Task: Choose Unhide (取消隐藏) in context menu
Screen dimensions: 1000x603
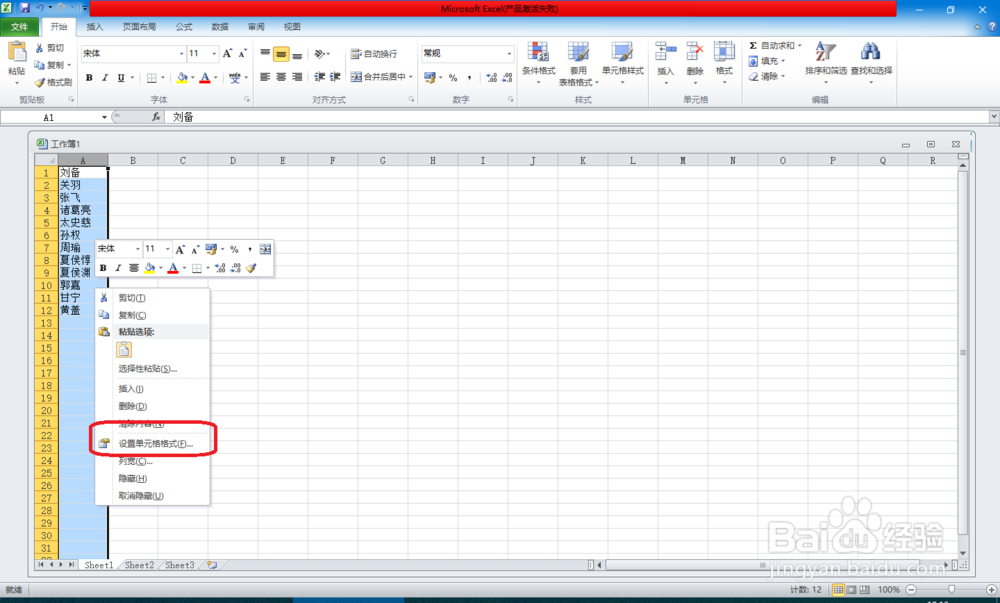Action: [x=152, y=496]
